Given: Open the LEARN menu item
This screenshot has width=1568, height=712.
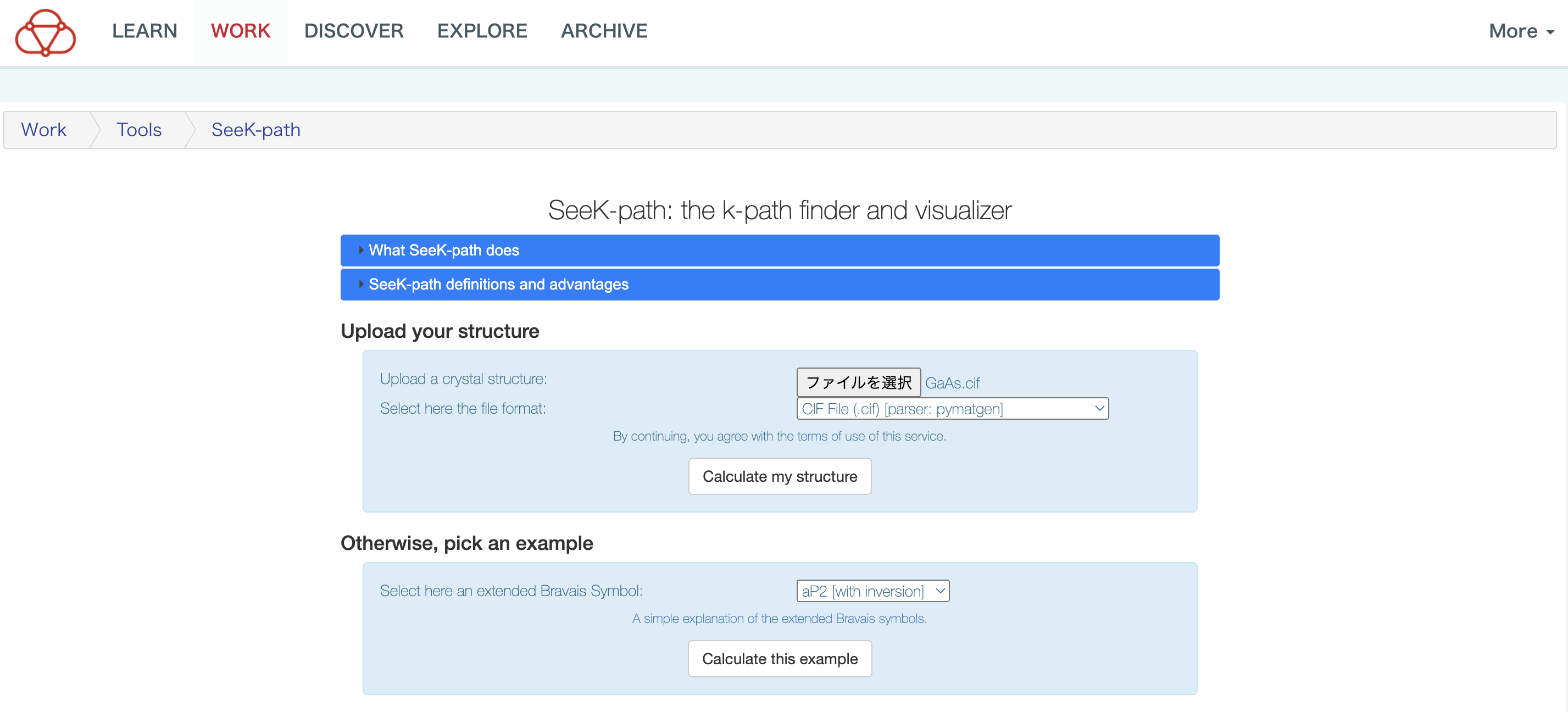Looking at the screenshot, I should coord(144,31).
